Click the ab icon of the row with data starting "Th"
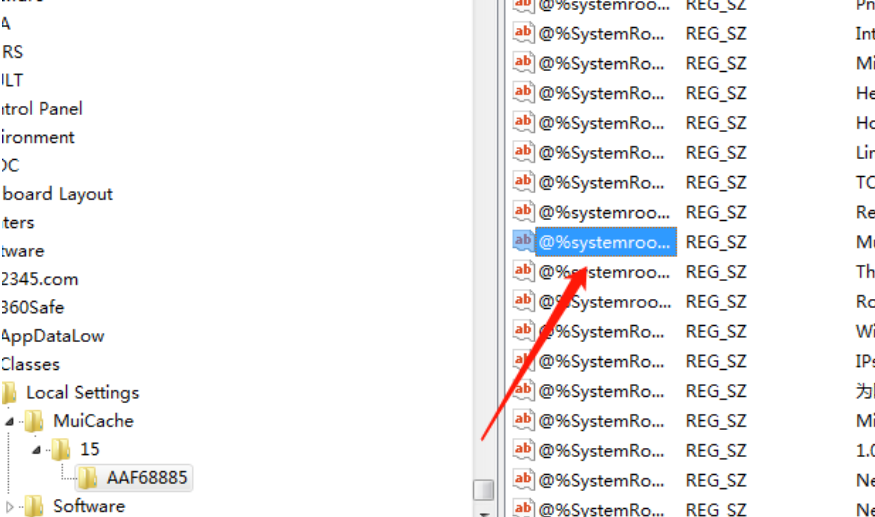Image resolution: width=875 pixels, height=517 pixels. click(523, 271)
